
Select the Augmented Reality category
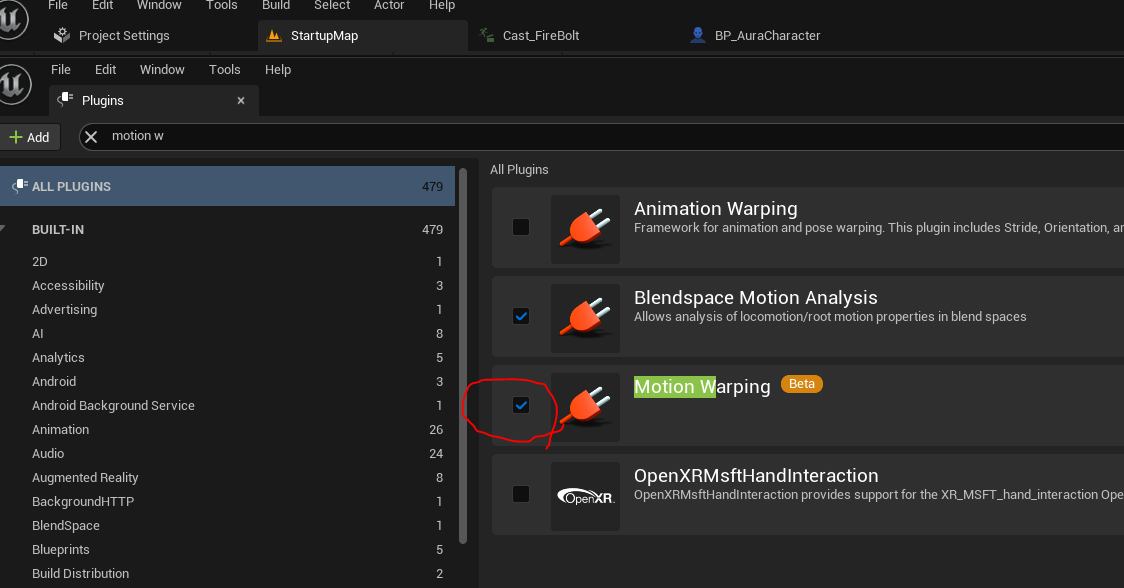pos(227,478)
